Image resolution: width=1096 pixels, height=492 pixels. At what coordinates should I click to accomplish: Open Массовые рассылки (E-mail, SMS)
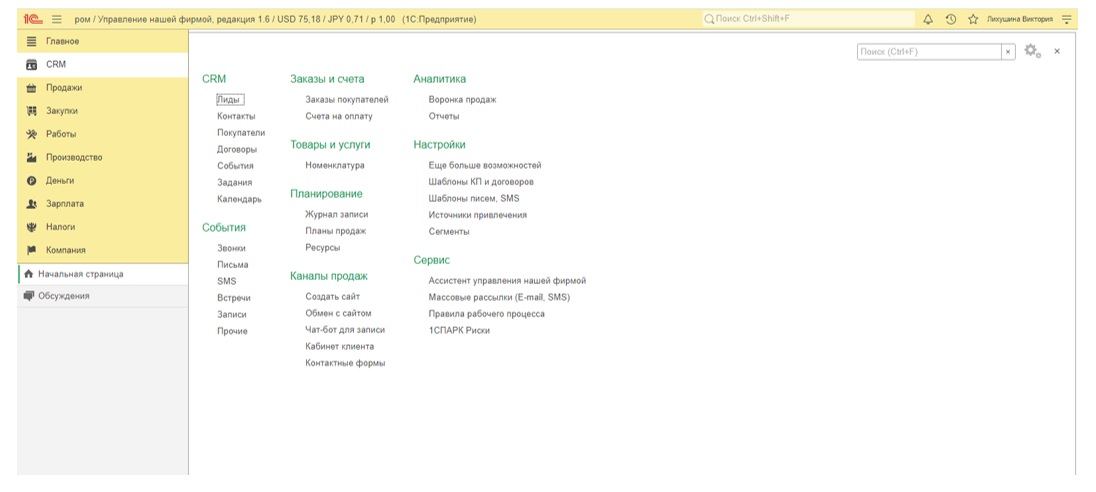[499, 297]
